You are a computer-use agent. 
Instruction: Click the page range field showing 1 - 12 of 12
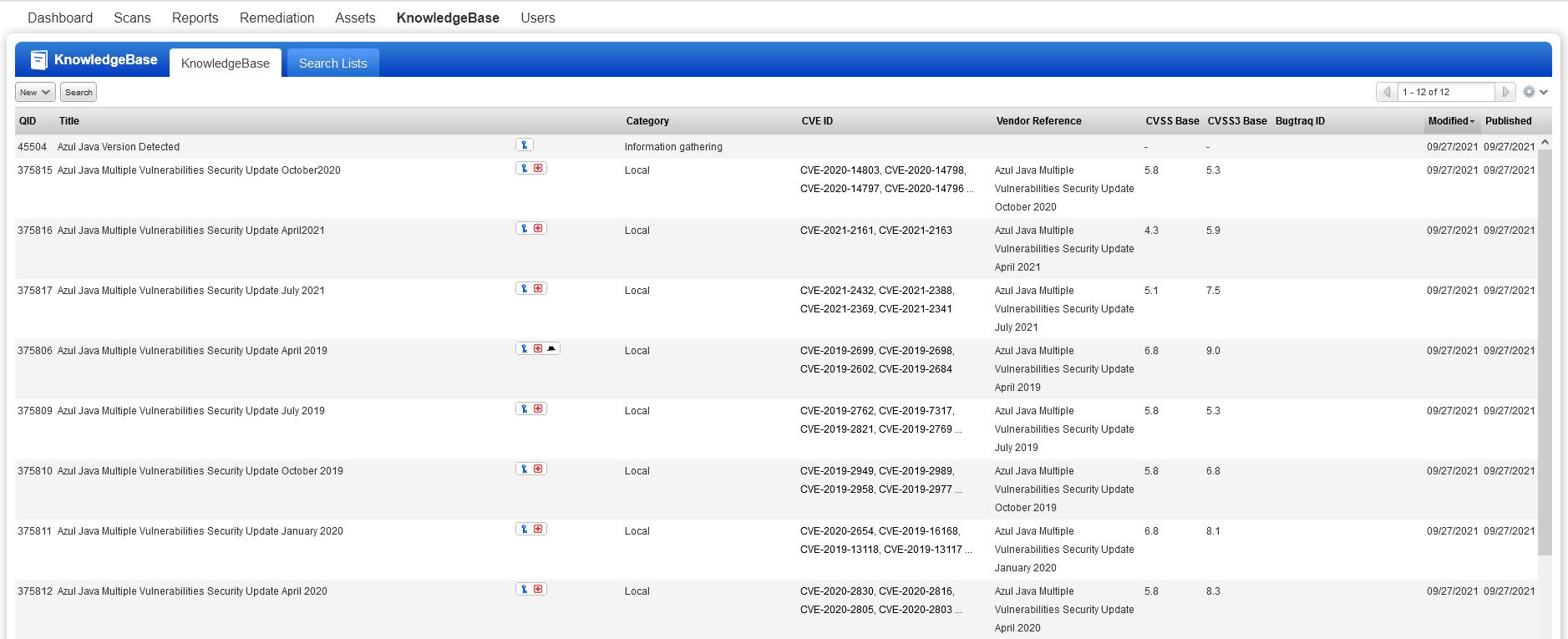click(1446, 92)
